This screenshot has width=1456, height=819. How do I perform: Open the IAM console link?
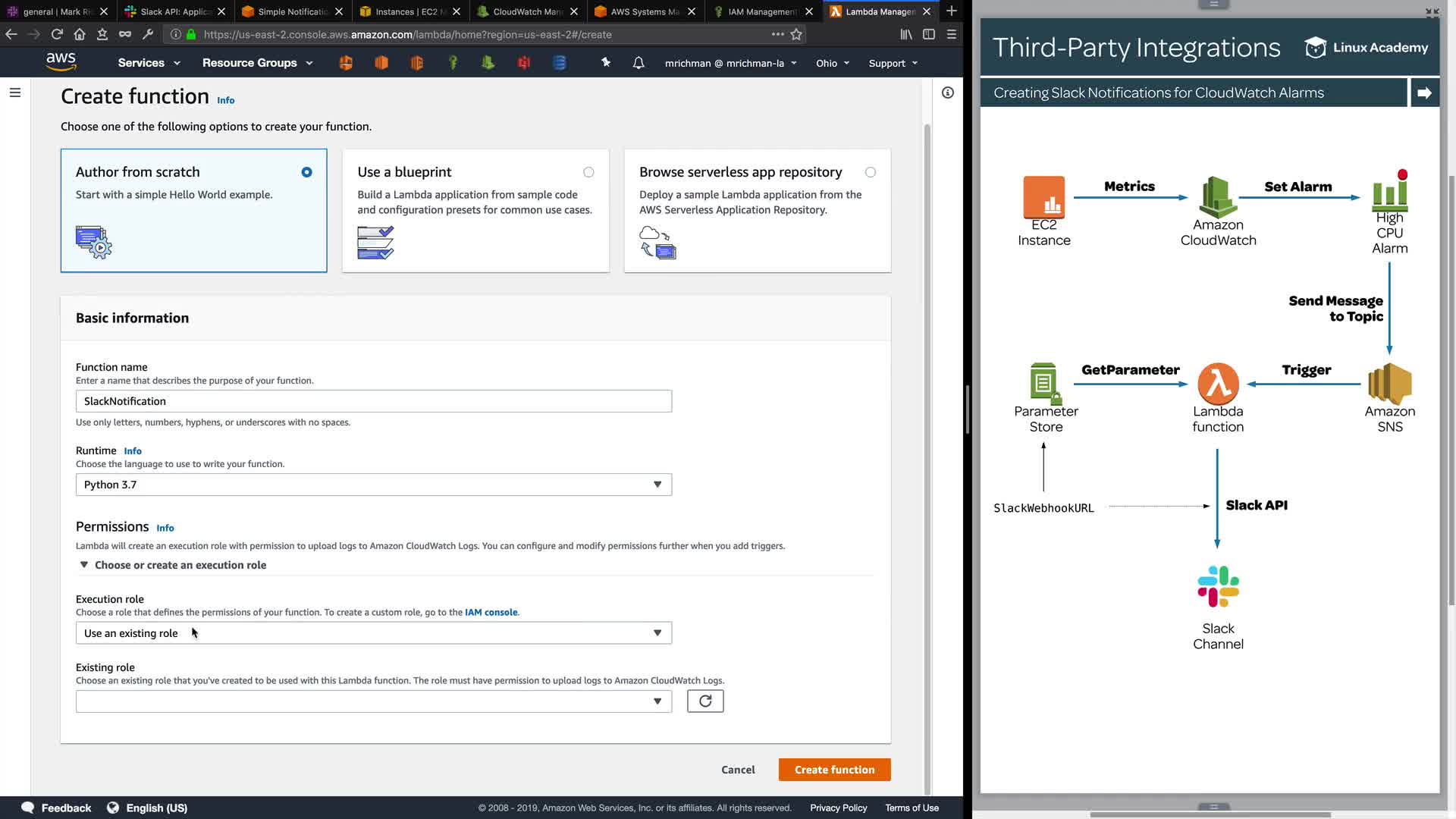491,612
